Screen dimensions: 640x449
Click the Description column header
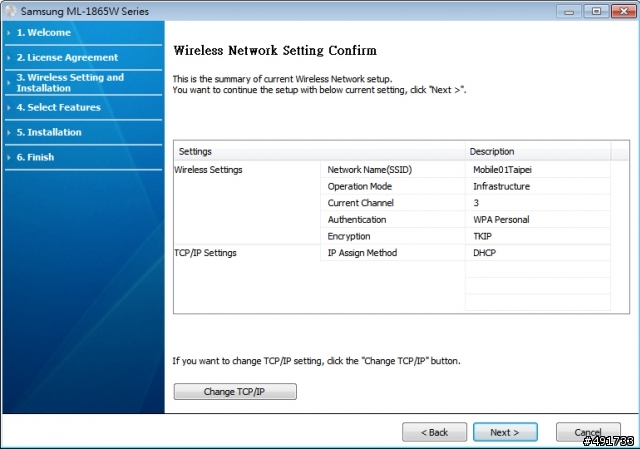click(x=538, y=151)
